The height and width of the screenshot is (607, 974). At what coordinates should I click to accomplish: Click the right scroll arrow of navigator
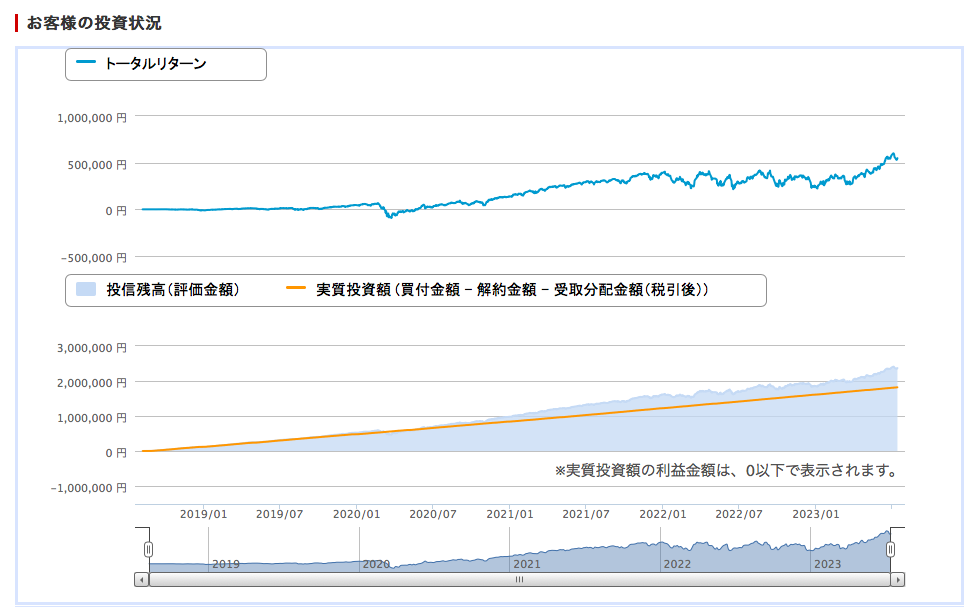click(898, 580)
